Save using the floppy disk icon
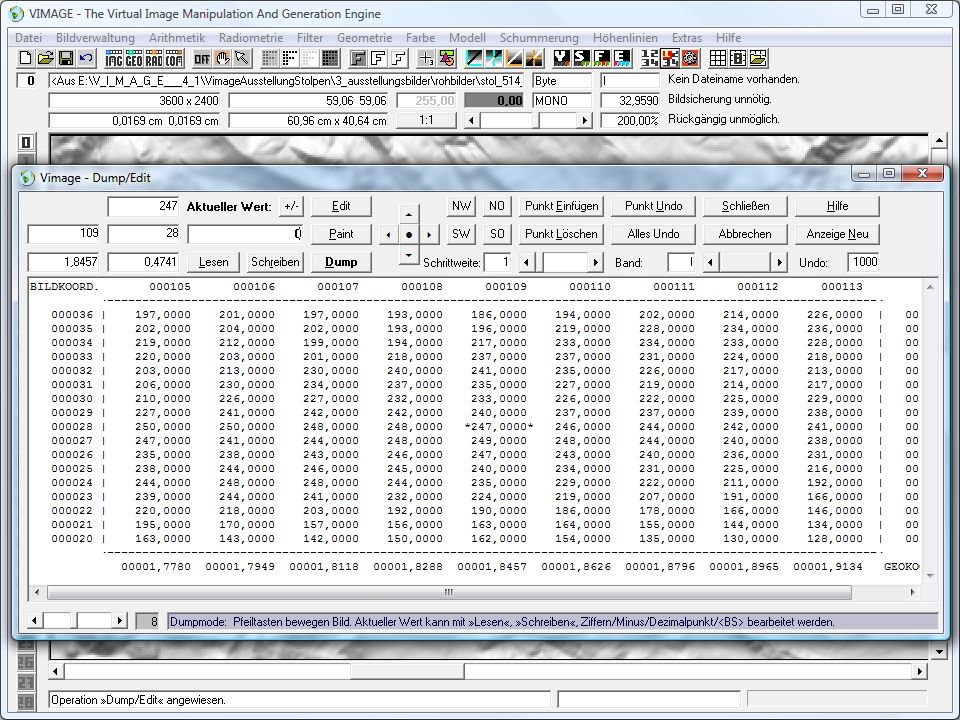This screenshot has width=960, height=720. [x=66, y=58]
